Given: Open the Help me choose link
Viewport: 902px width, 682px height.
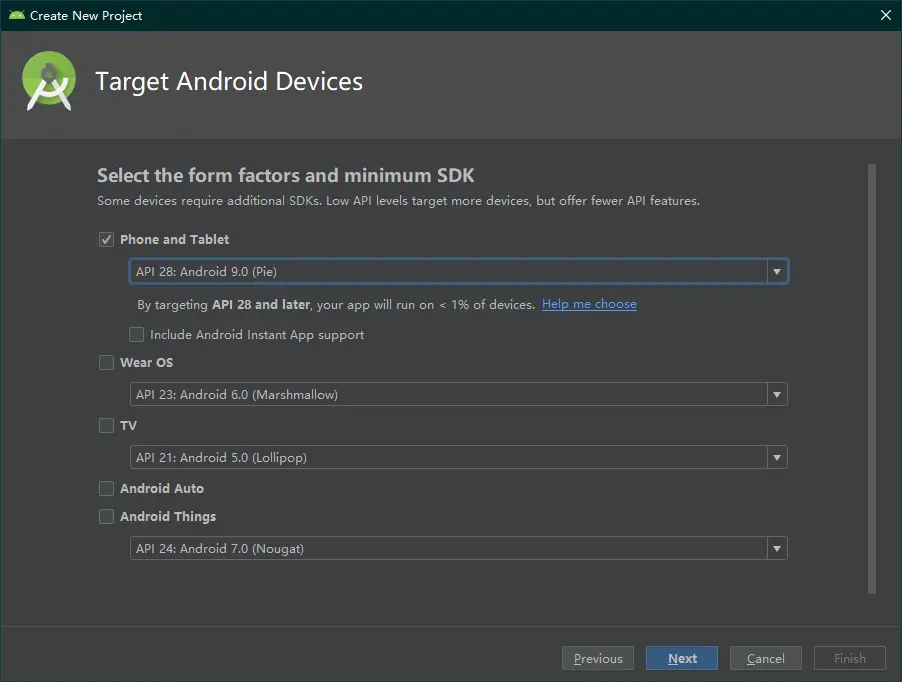Looking at the screenshot, I should tap(589, 304).
